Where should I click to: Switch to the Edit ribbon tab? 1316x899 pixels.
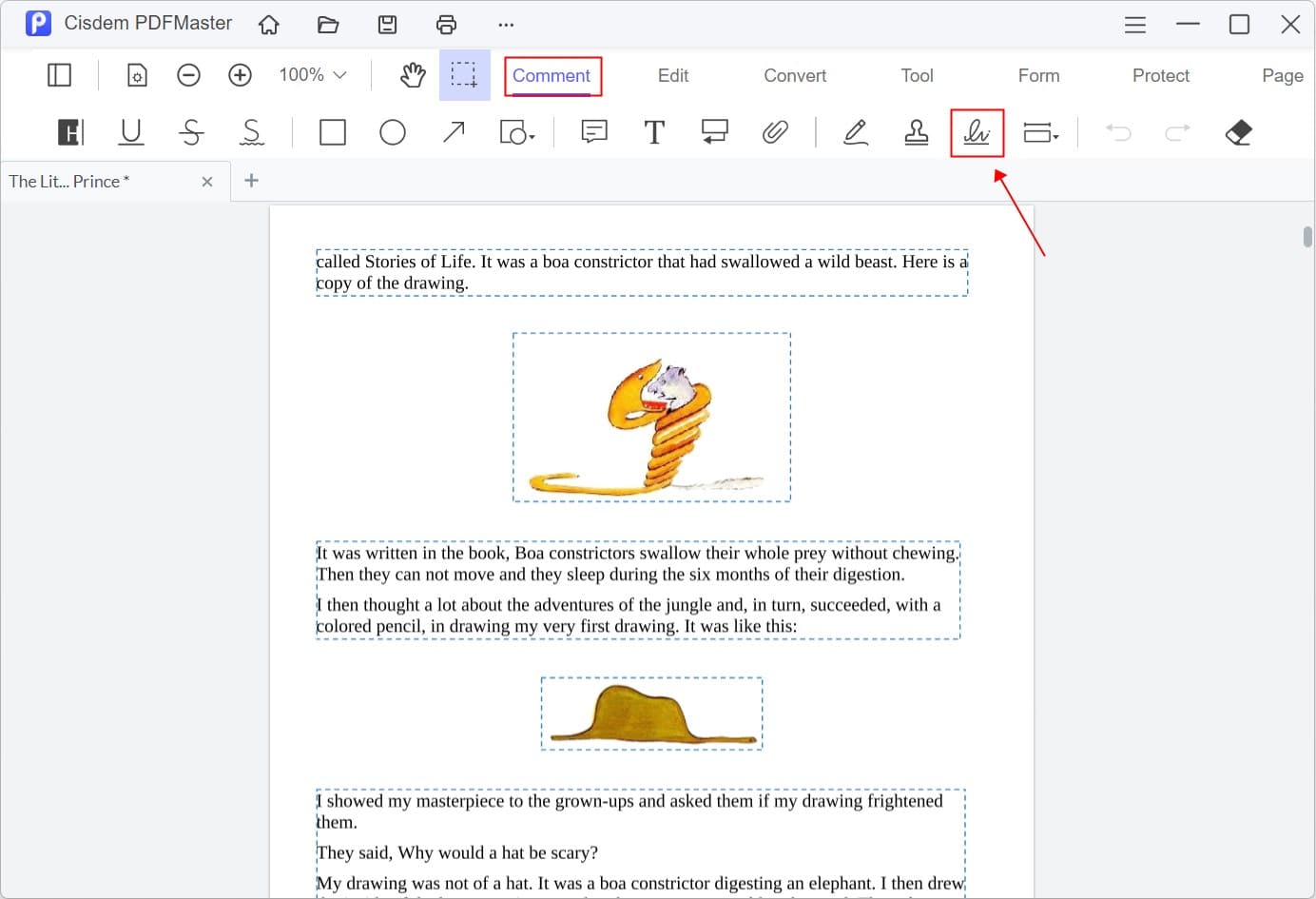click(672, 75)
